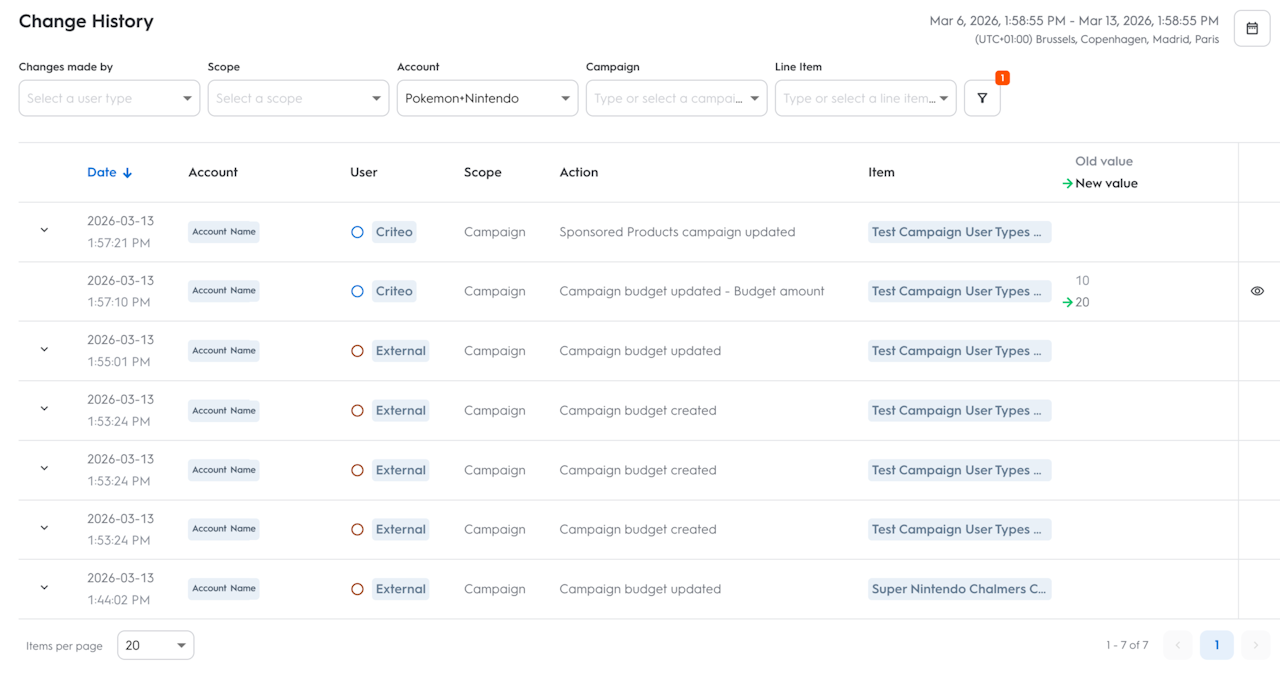1280x673 pixels.
Task: Click the Account column header
Action: (213, 172)
